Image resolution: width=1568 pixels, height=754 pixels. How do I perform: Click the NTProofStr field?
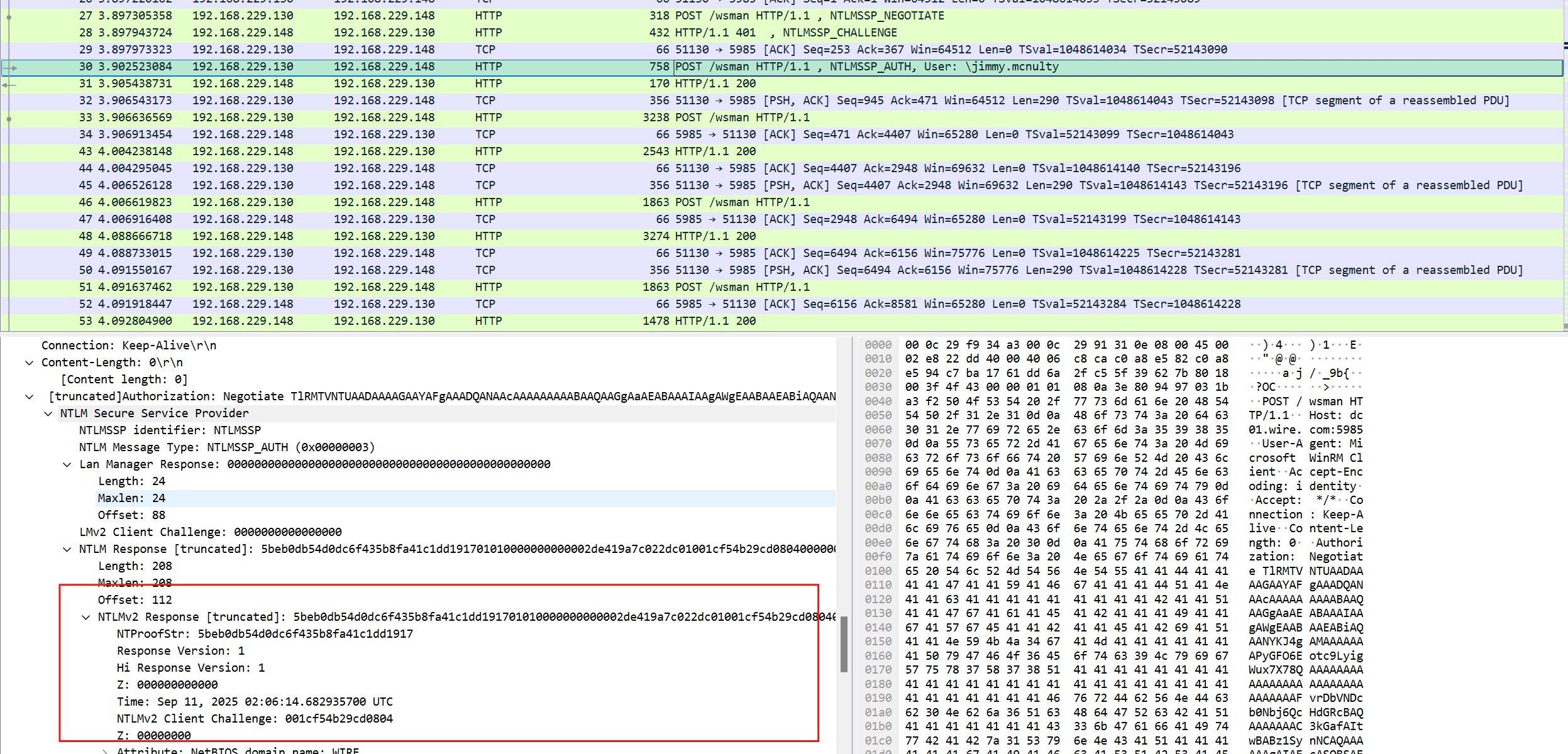[x=265, y=634]
